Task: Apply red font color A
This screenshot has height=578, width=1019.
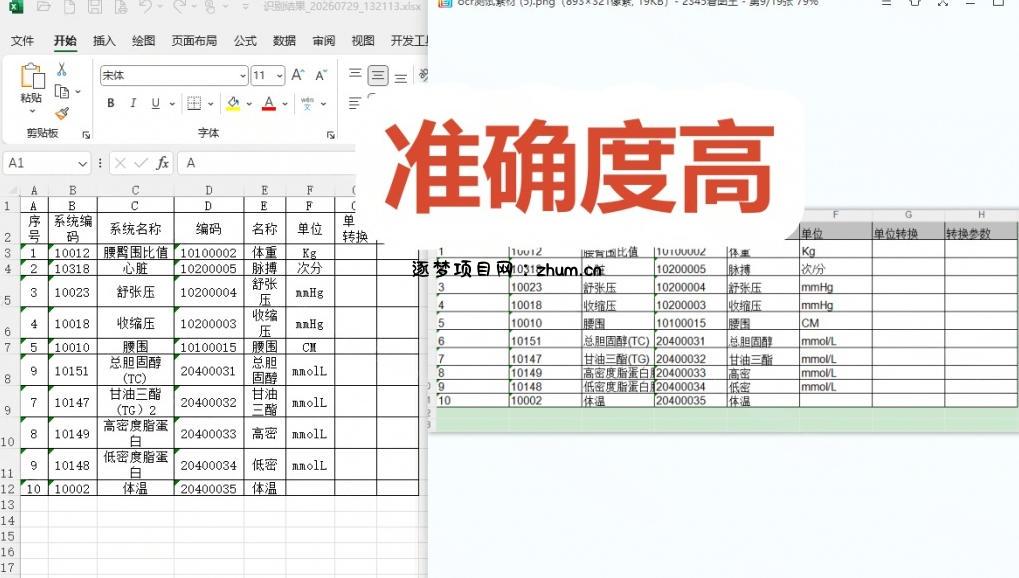Action: (269, 103)
